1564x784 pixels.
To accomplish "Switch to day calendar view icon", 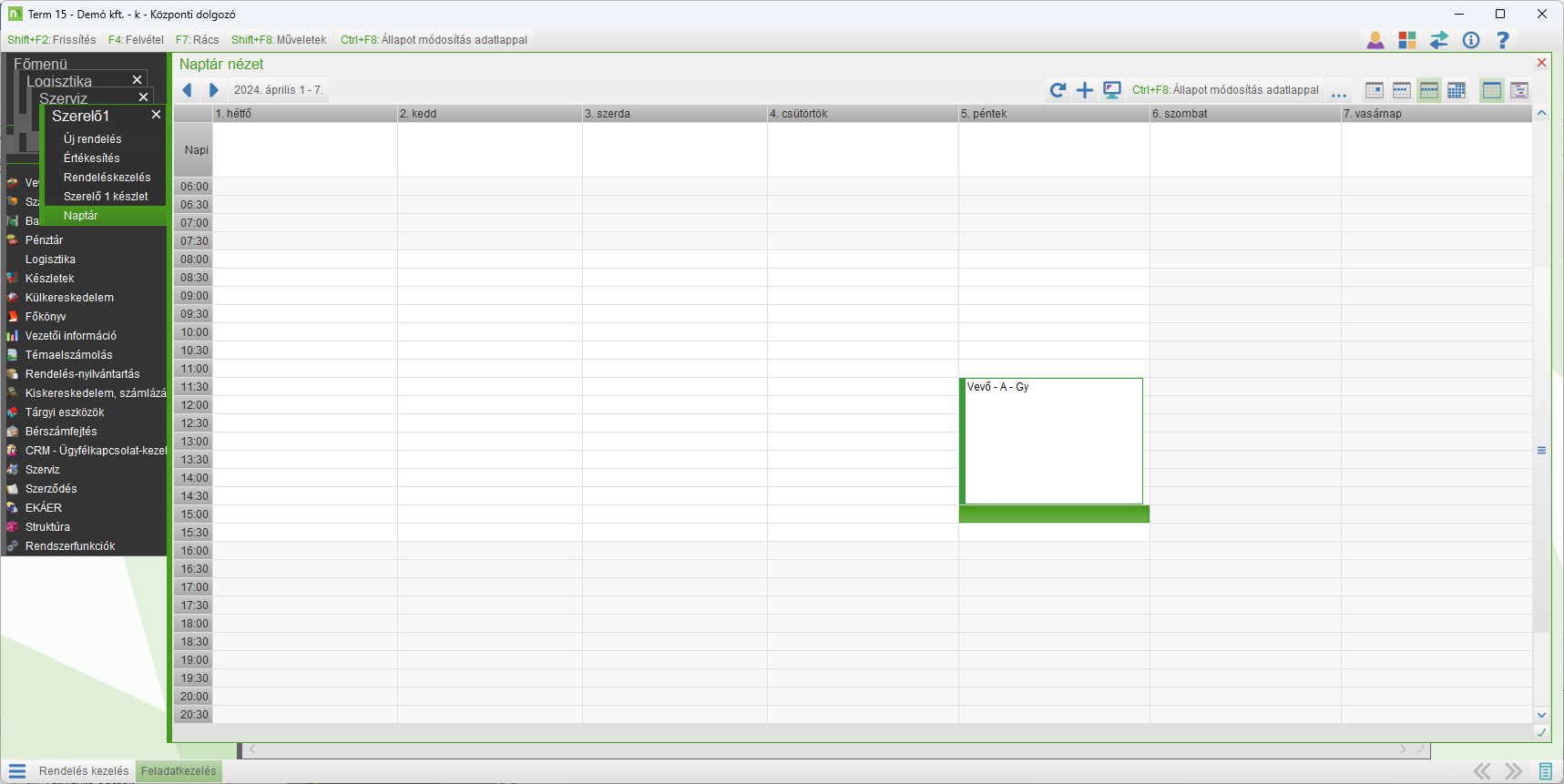I will [x=1375, y=90].
